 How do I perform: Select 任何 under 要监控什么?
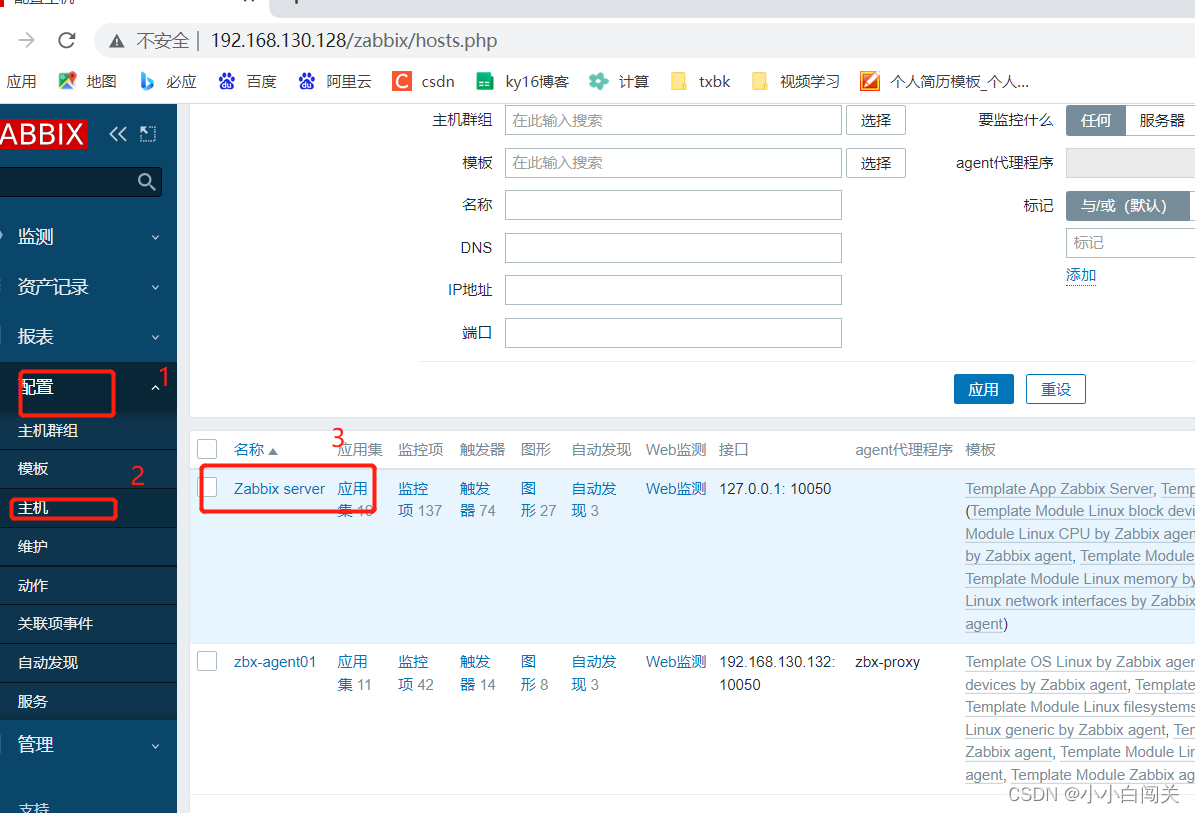tap(1095, 120)
